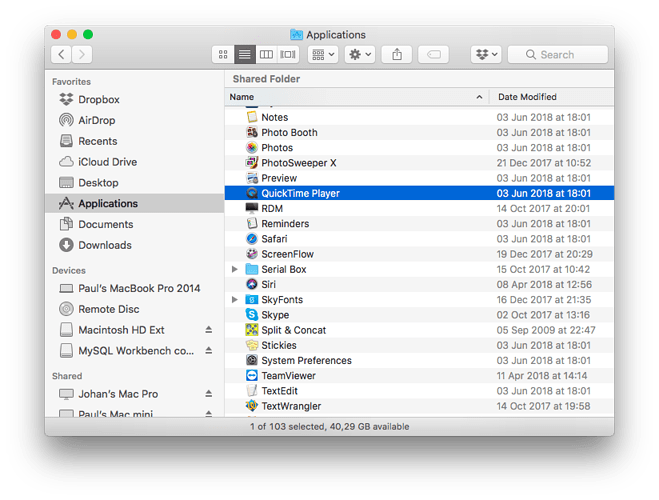Switch to list view
This screenshot has width=659, height=500.
[245, 55]
